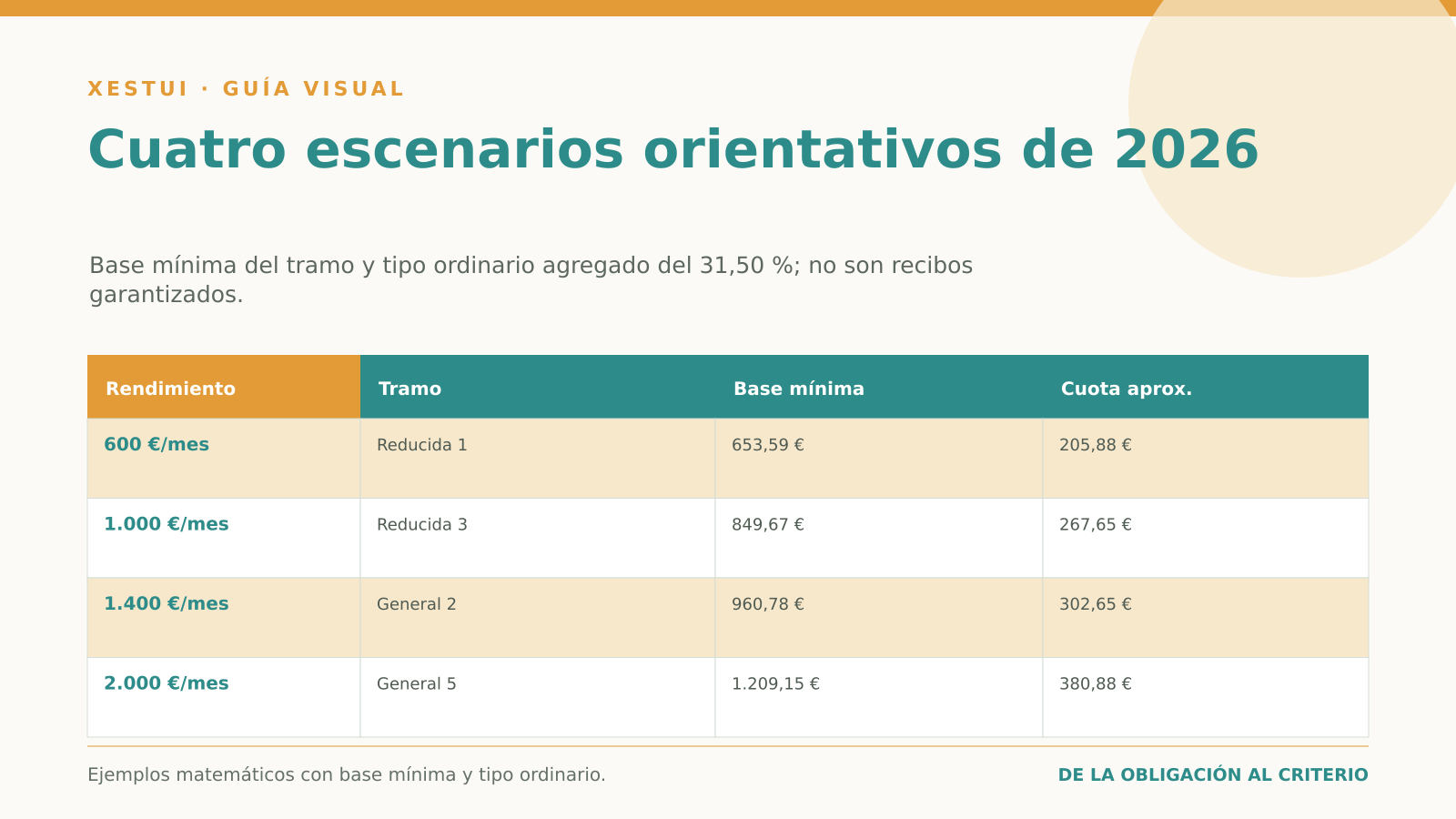Click the '849,67 €' base value
Viewport: 1456px width, 819px height.
[x=768, y=525]
